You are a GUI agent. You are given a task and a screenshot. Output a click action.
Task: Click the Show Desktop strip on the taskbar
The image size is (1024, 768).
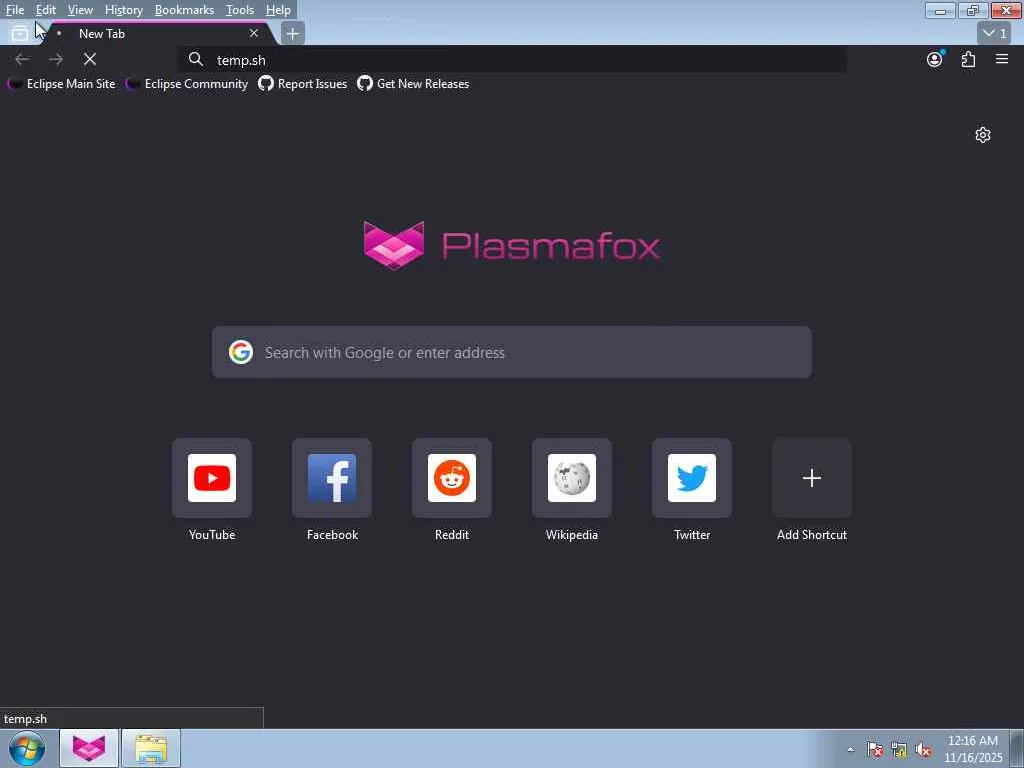[1017, 748]
